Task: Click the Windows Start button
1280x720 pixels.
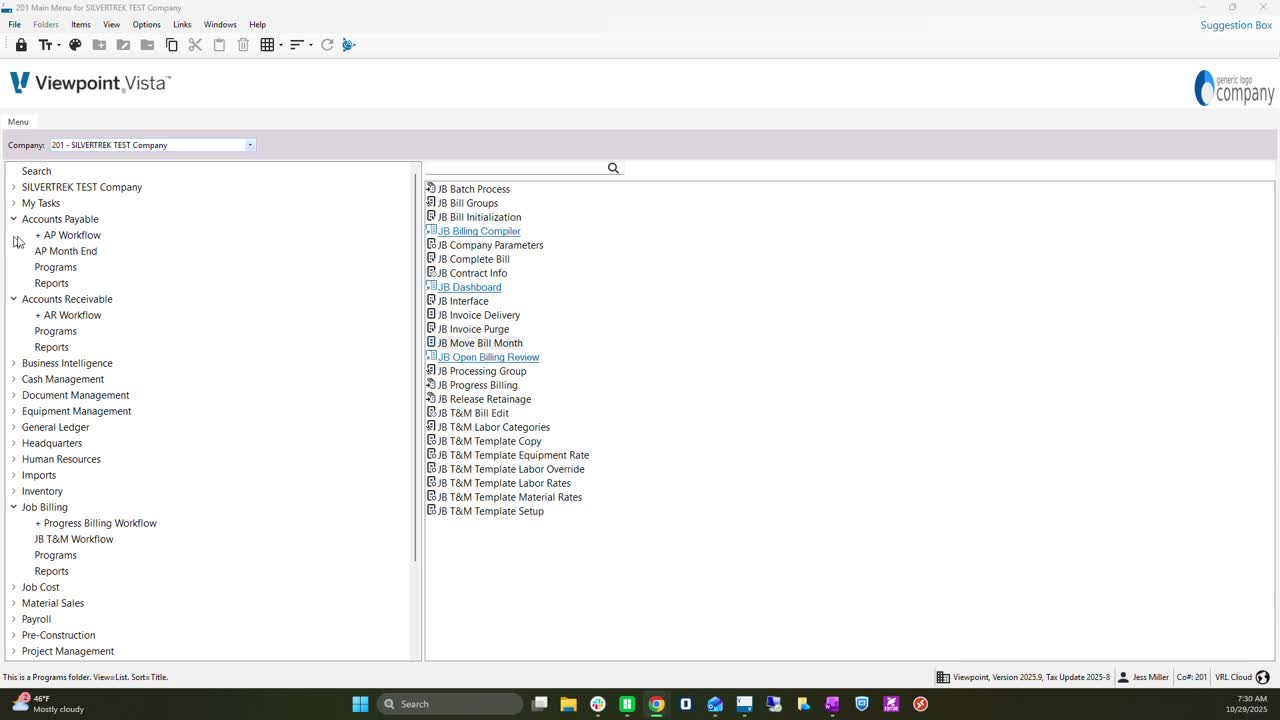Action: coord(360,704)
